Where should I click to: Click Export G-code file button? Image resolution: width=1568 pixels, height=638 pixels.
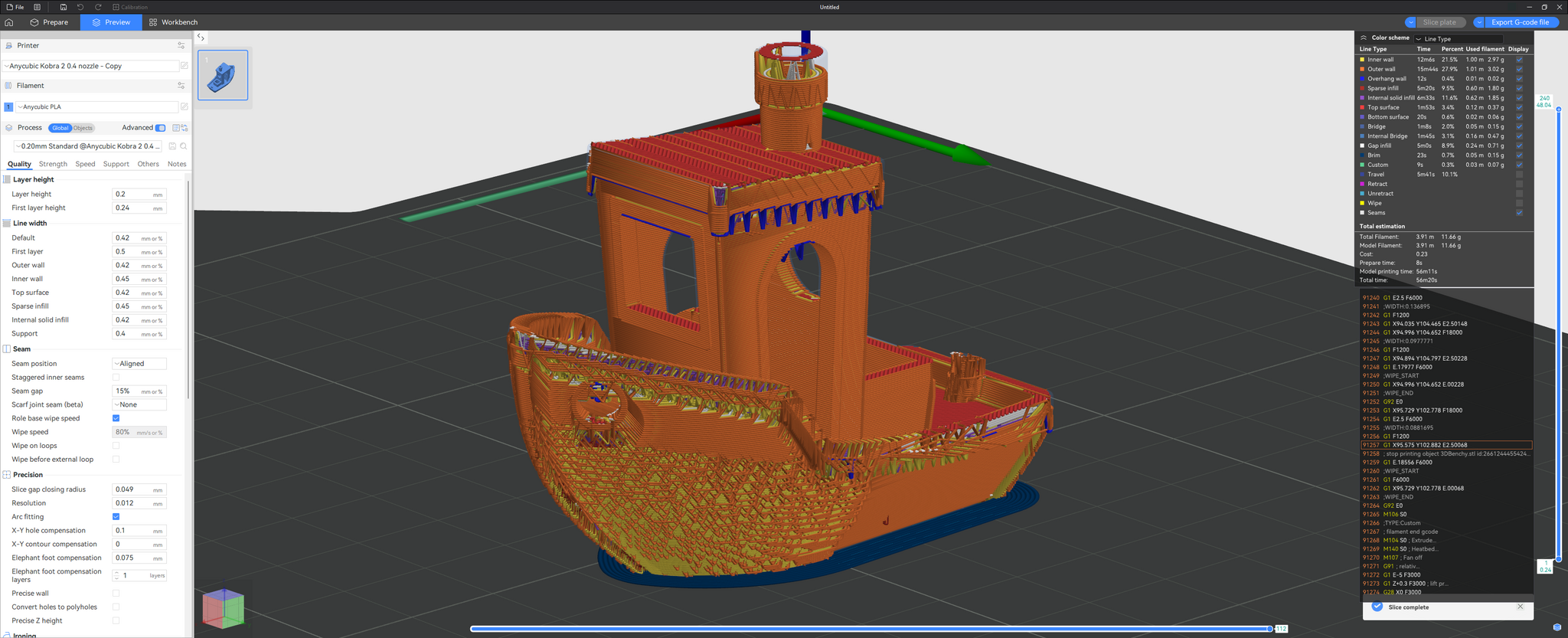tap(1521, 22)
